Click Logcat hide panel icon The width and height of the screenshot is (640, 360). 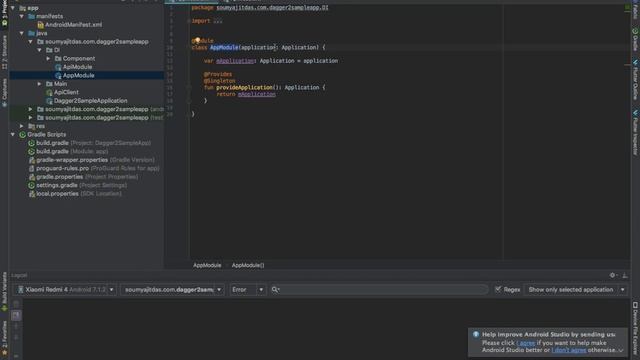coord(625,276)
